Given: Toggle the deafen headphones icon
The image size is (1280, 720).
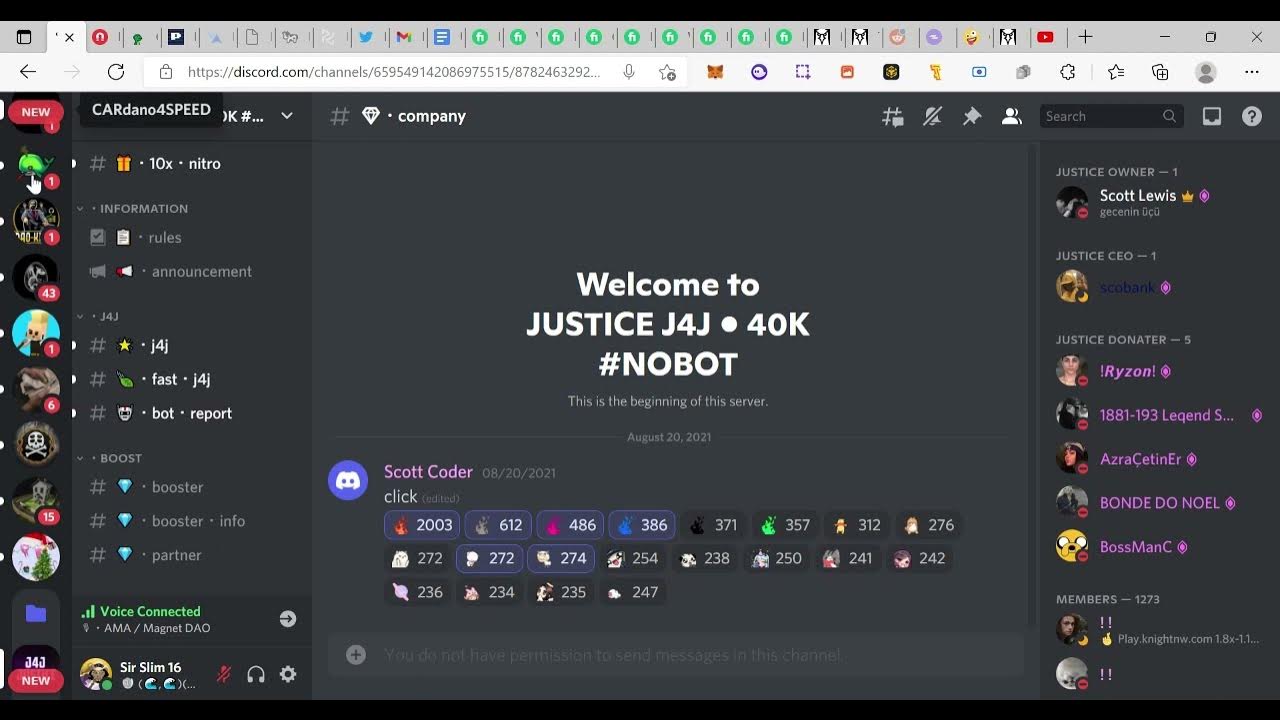Looking at the screenshot, I should [256, 674].
